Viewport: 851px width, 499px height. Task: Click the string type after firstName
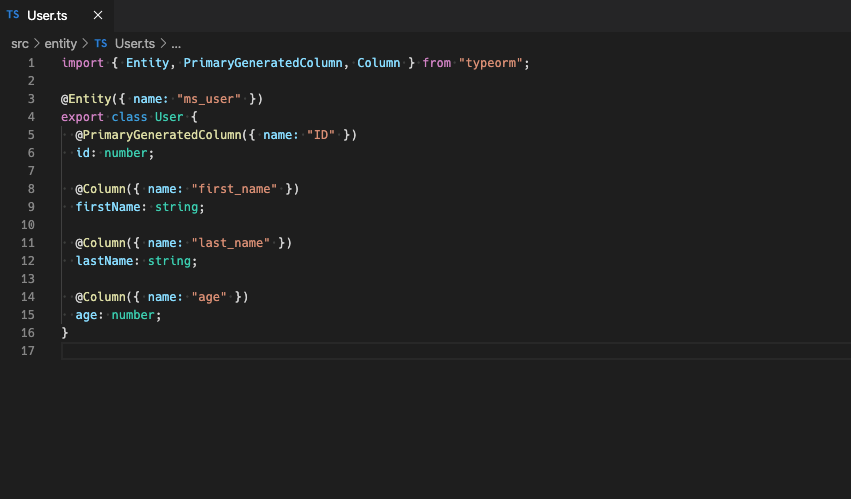176,207
